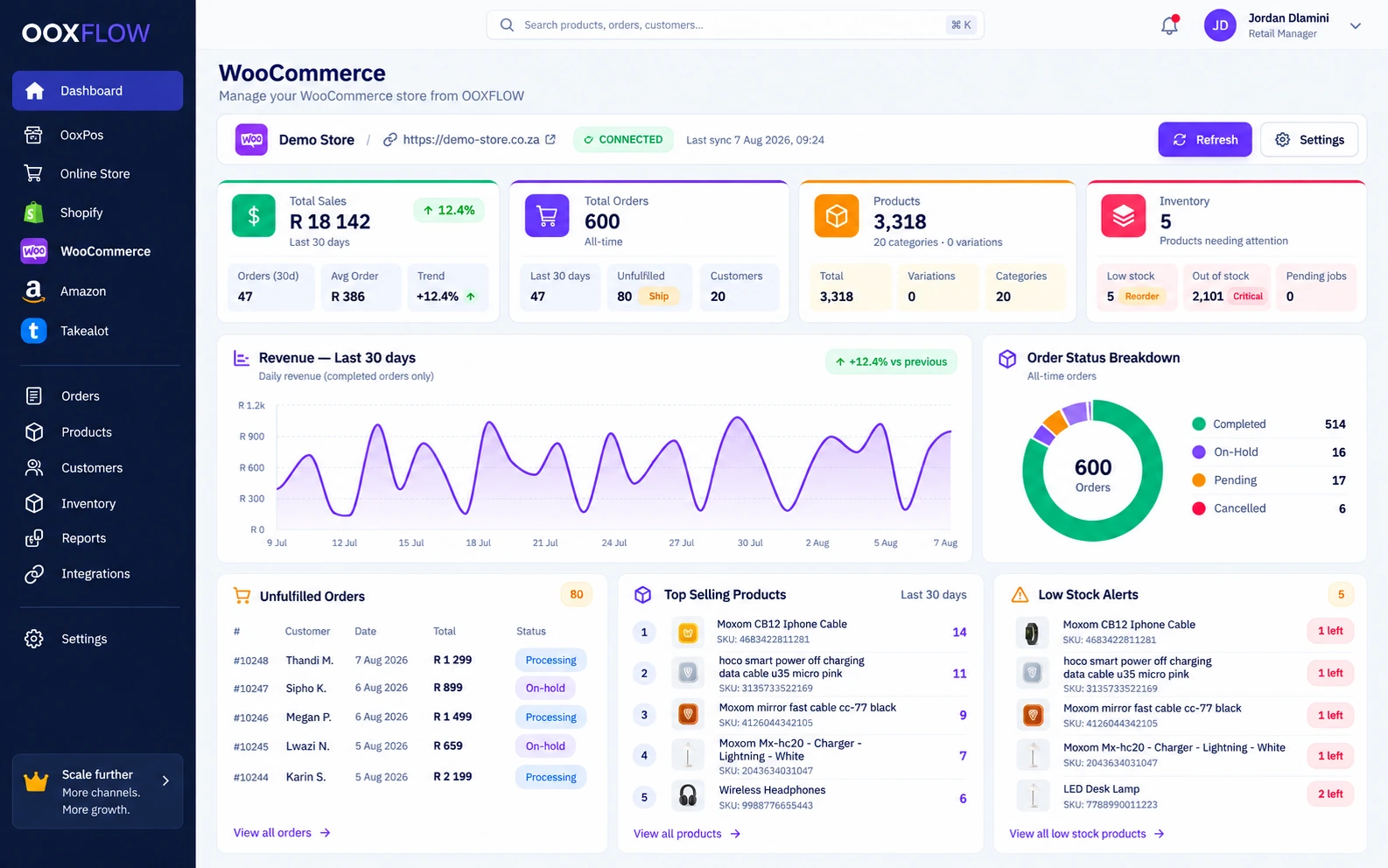Click the green Completed legend dot

tap(1199, 423)
